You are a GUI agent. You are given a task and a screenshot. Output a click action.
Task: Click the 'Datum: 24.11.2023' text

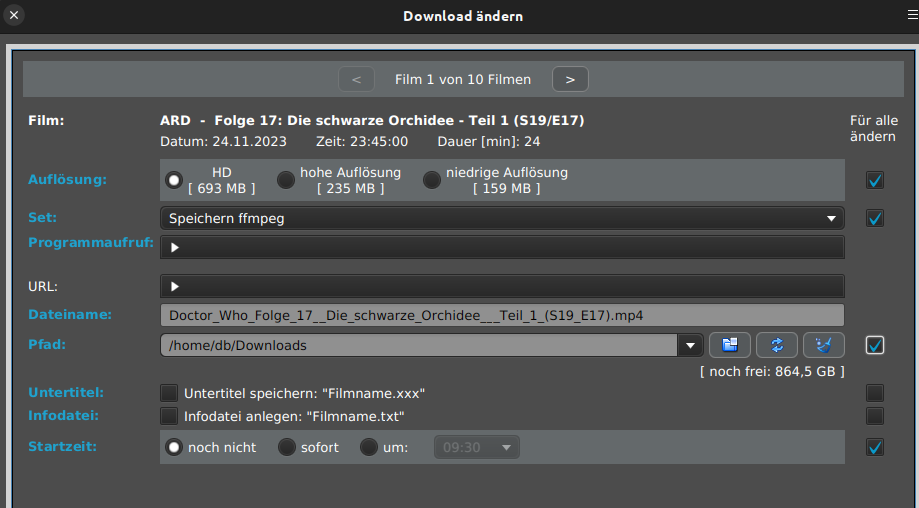click(223, 141)
